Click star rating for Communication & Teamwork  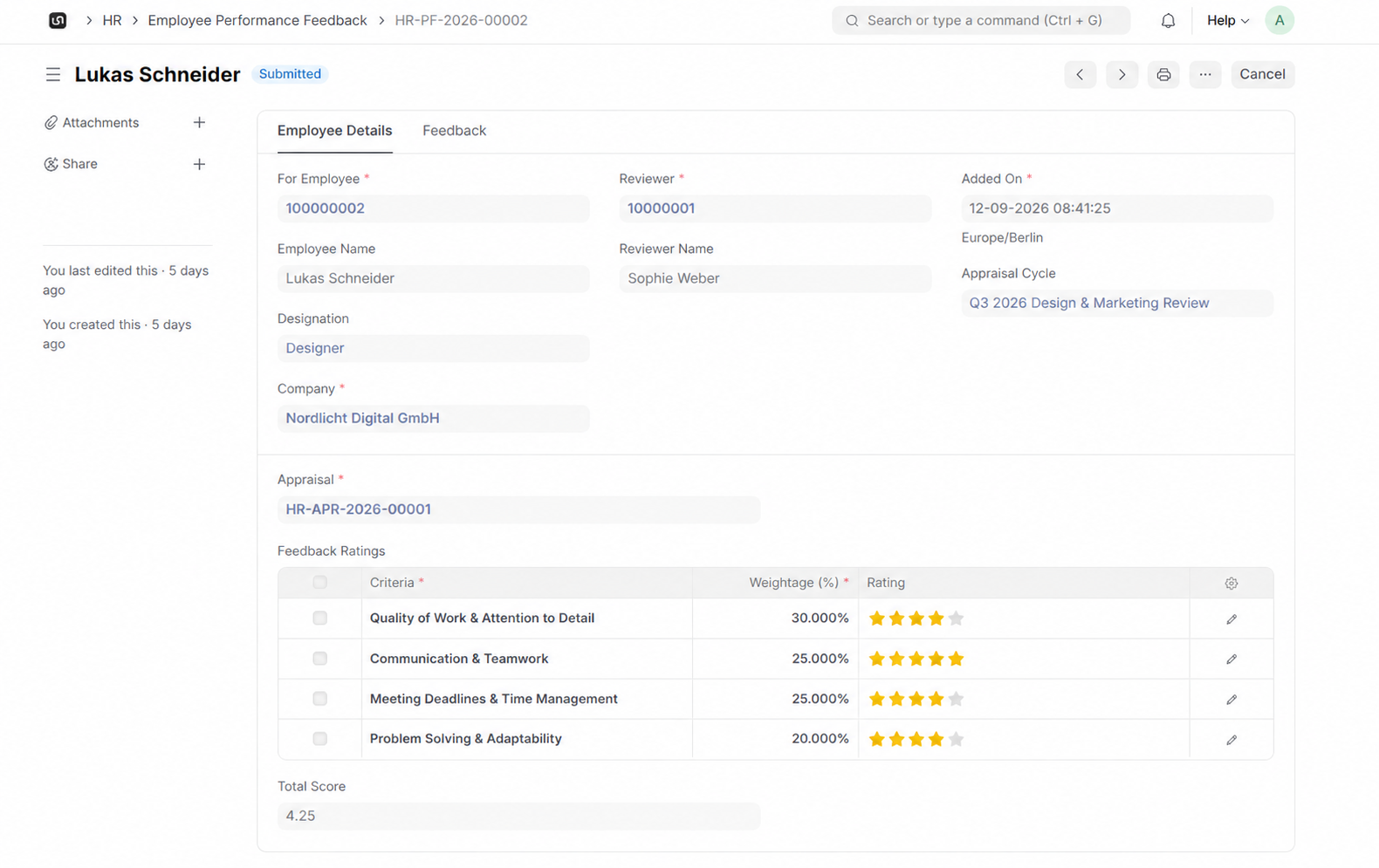pyautogui.click(x=916, y=659)
